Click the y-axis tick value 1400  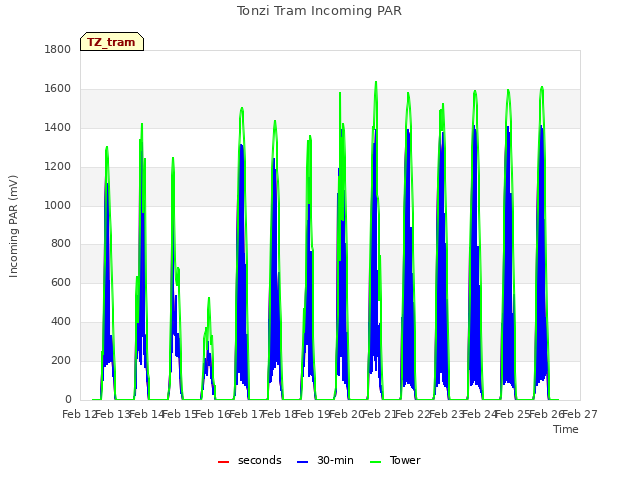pyautogui.click(x=58, y=128)
